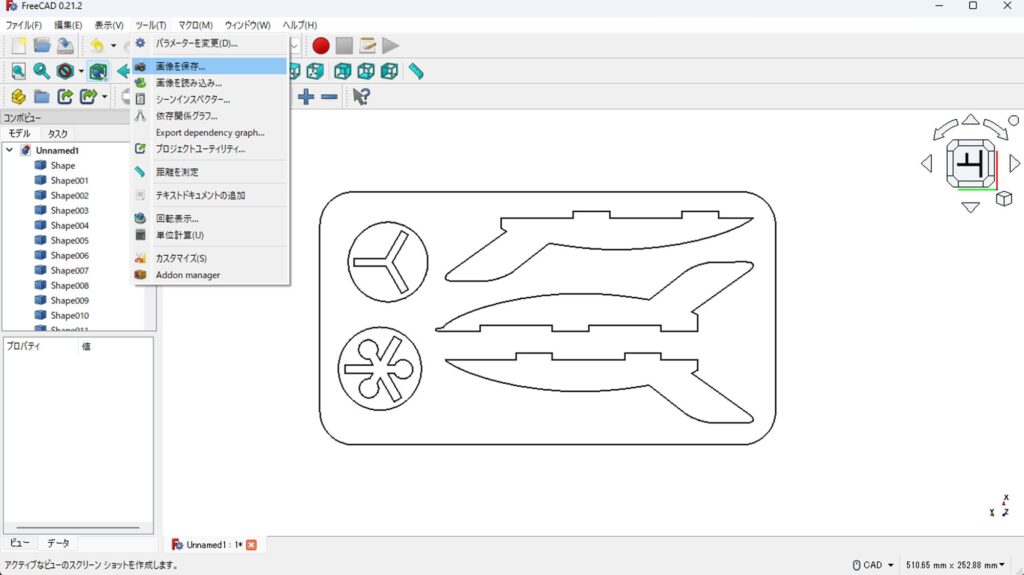Screen dimensions: 1024x575
Task: Click the blue plus icon
Action: pyautogui.click(x=306, y=97)
